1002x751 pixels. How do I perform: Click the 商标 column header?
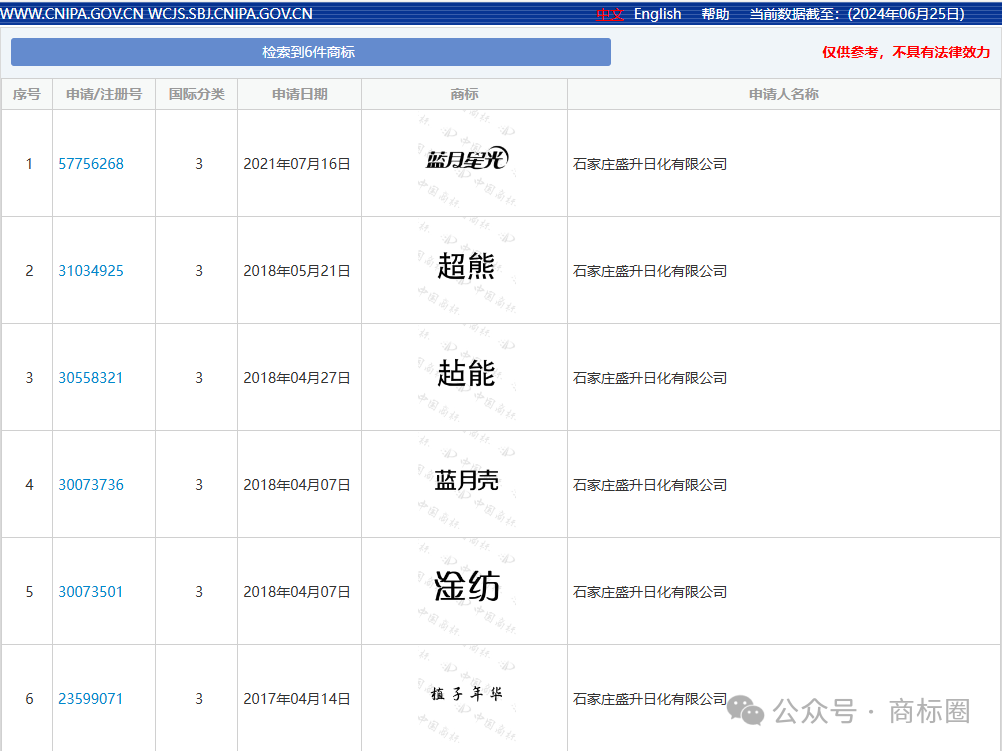click(465, 94)
